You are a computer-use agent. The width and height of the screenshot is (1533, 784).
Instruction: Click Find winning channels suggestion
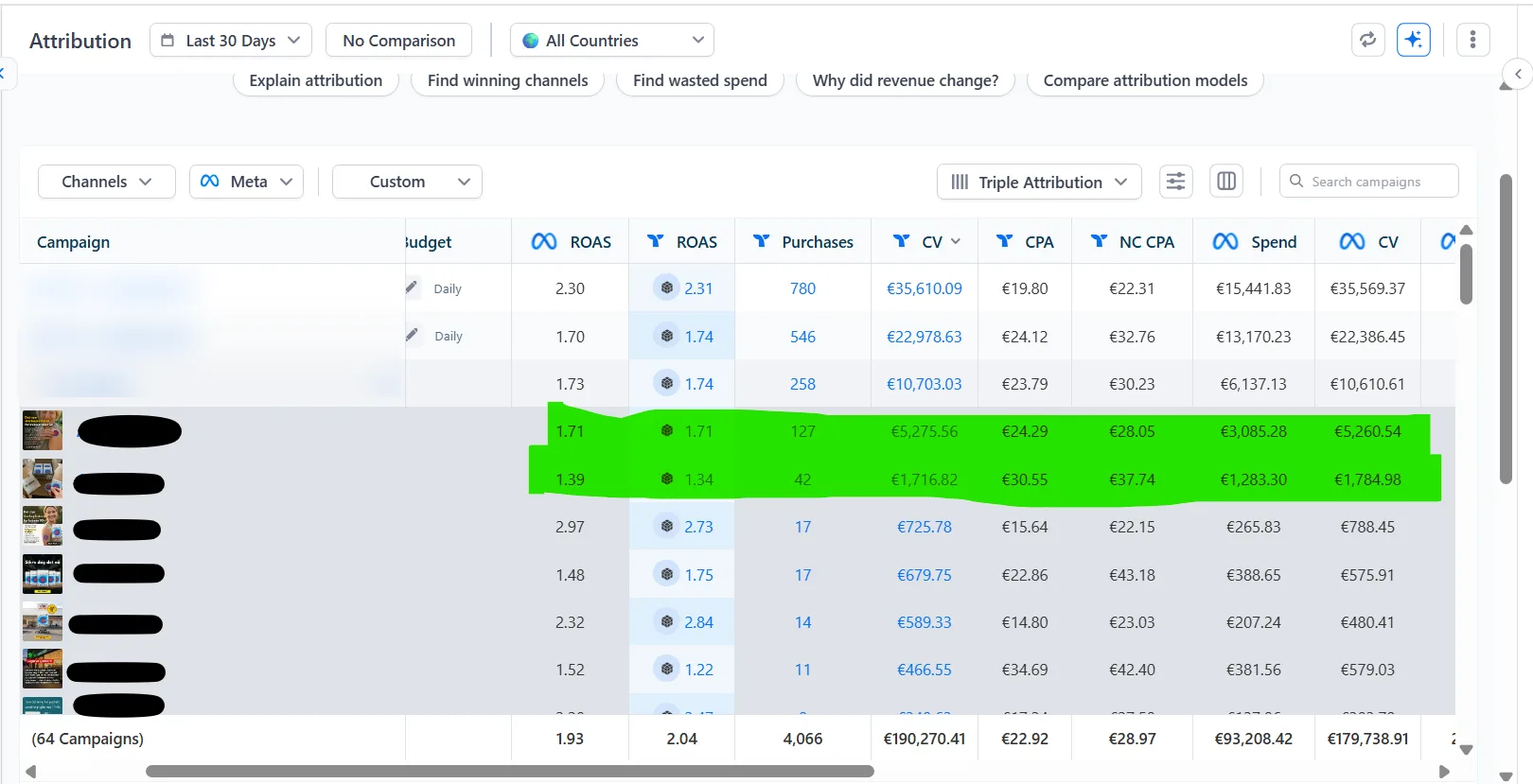(x=507, y=80)
